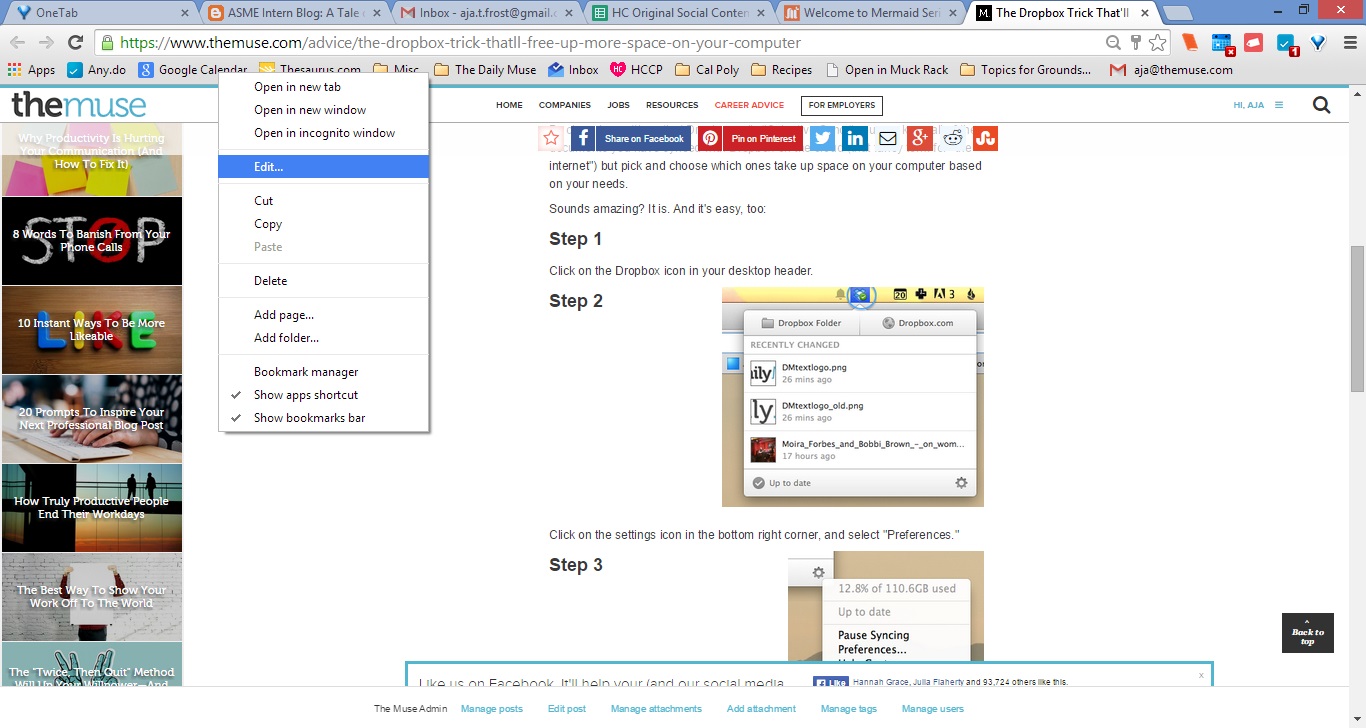
Task: Click the browser Forward arrow
Action: (x=46, y=43)
